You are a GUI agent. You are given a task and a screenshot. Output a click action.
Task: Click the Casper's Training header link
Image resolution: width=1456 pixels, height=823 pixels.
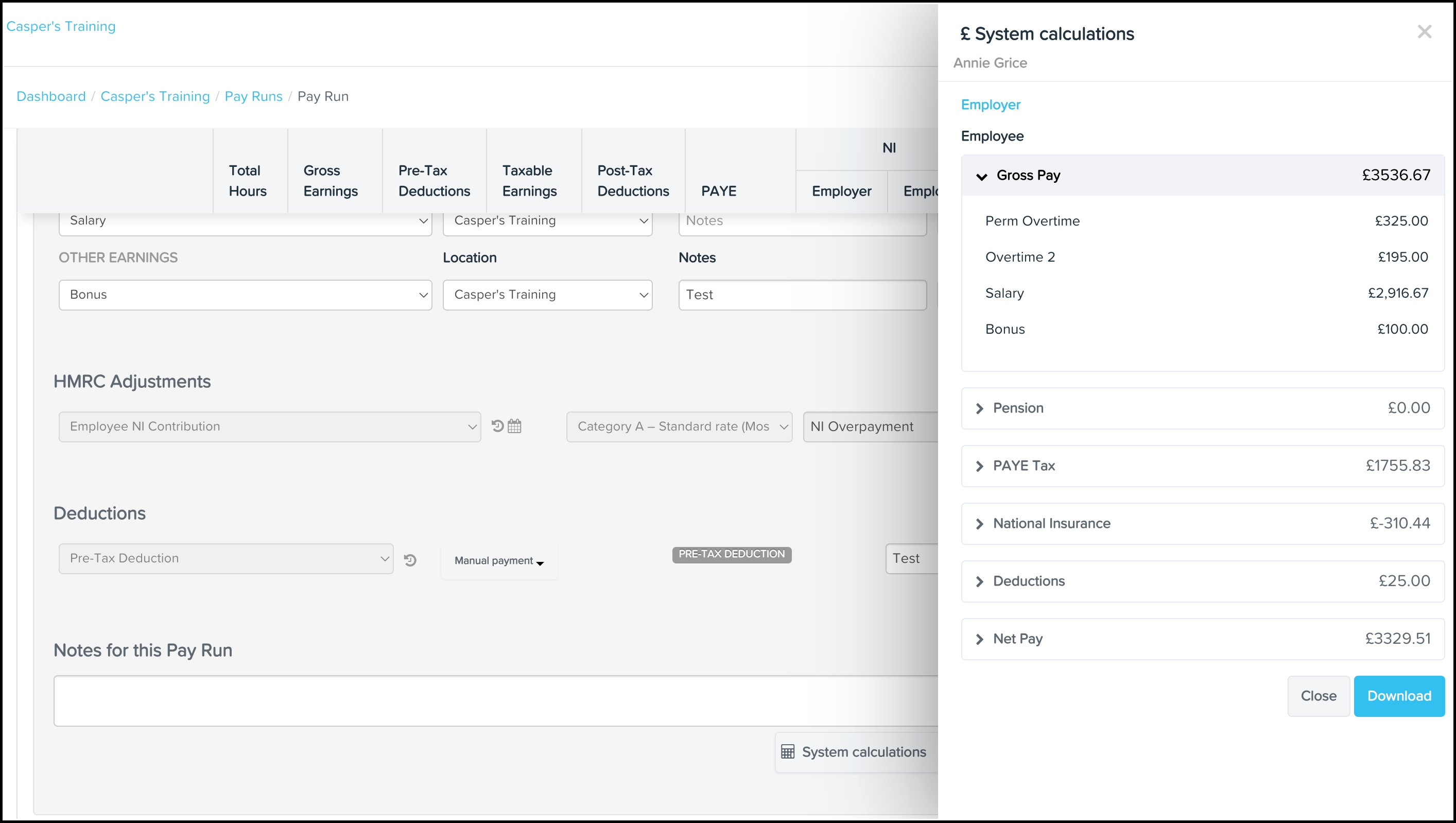point(60,27)
